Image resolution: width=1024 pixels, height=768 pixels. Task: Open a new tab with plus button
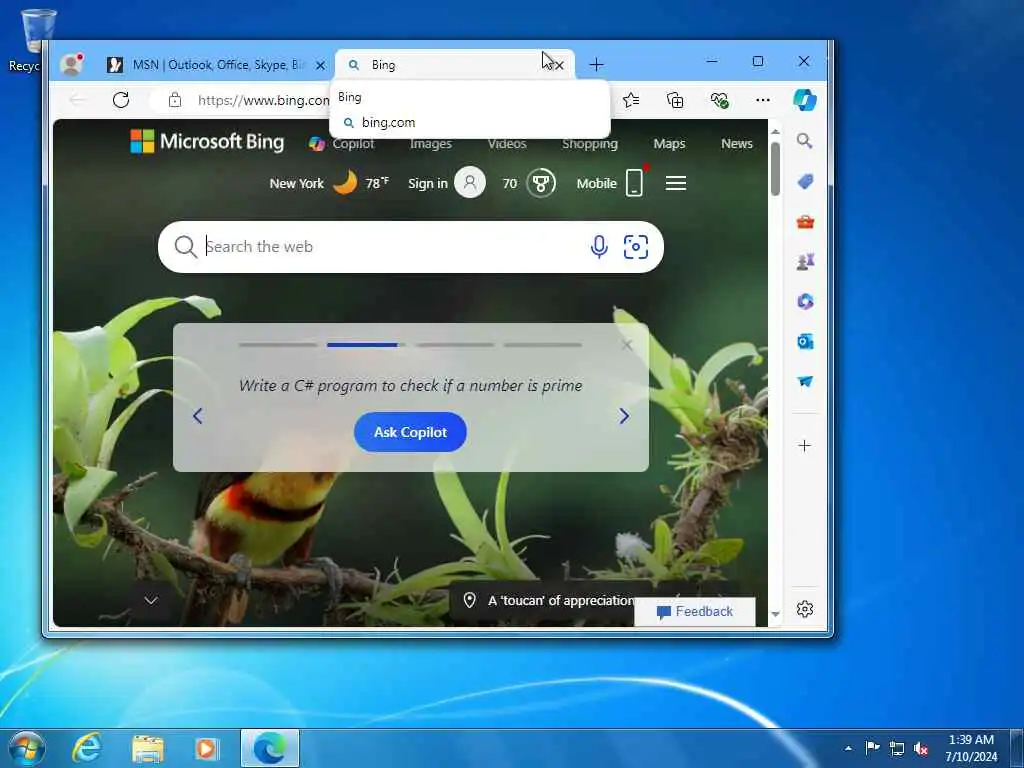coord(596,65)
